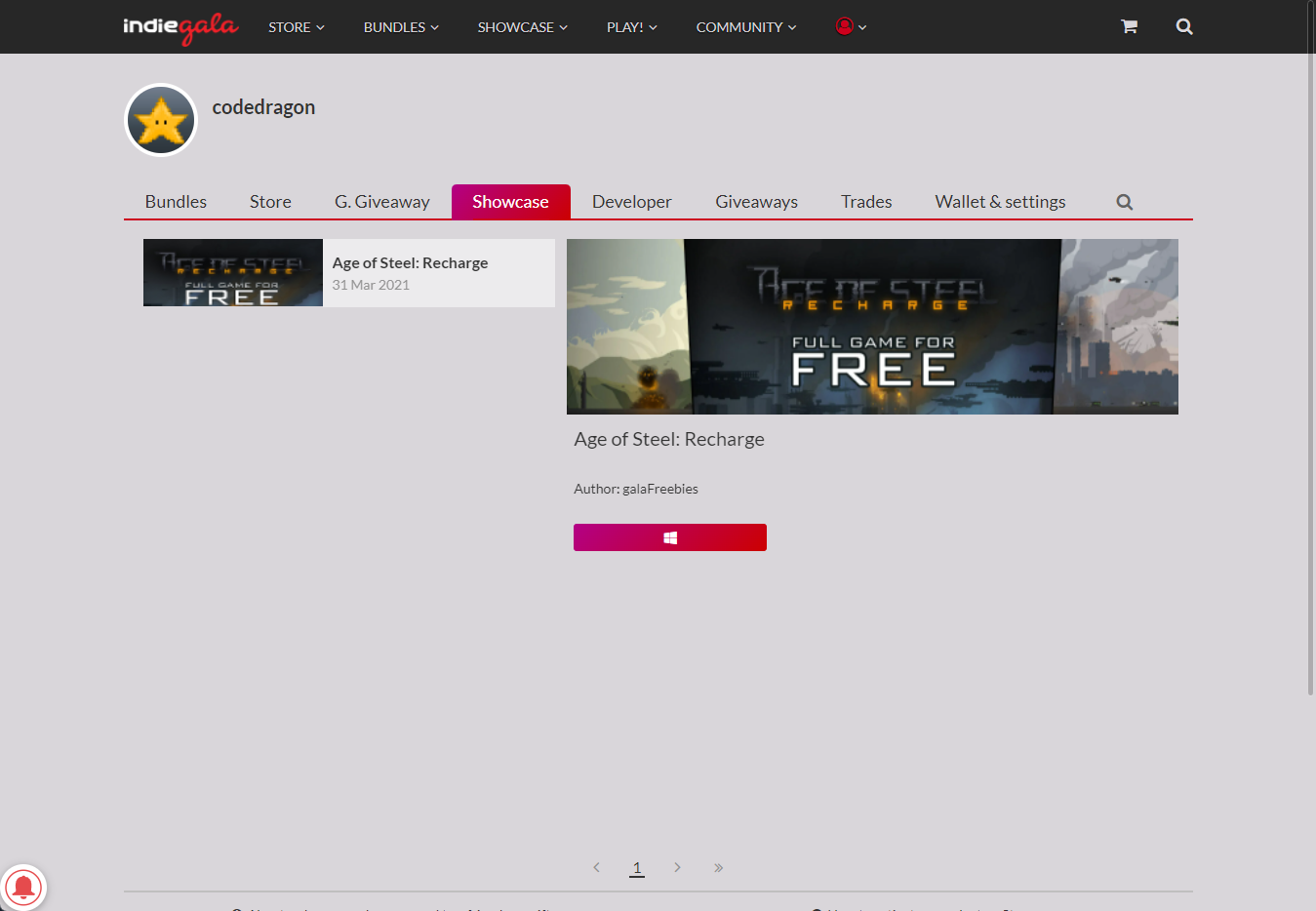Click the large Age of Steel banner
The width and height of the screenshot is (1316, 911).
[872, 327]
